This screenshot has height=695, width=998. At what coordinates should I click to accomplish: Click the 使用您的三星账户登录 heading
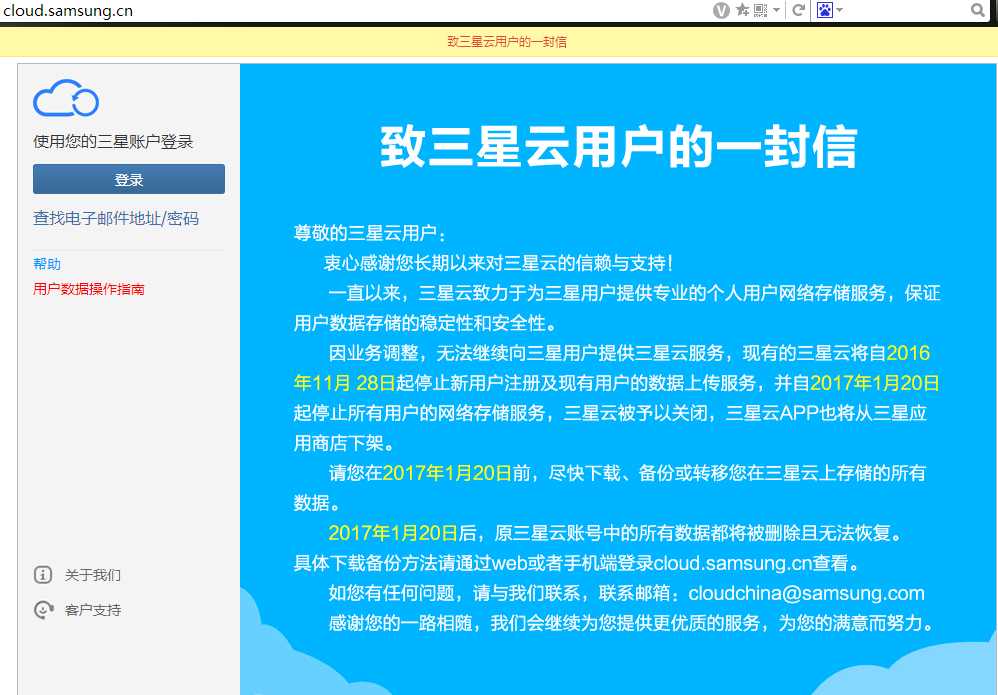tap(113, 141)
